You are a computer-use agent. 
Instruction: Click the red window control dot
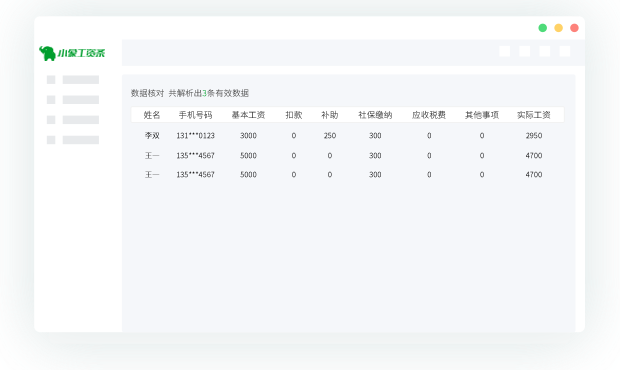(574, 28)
